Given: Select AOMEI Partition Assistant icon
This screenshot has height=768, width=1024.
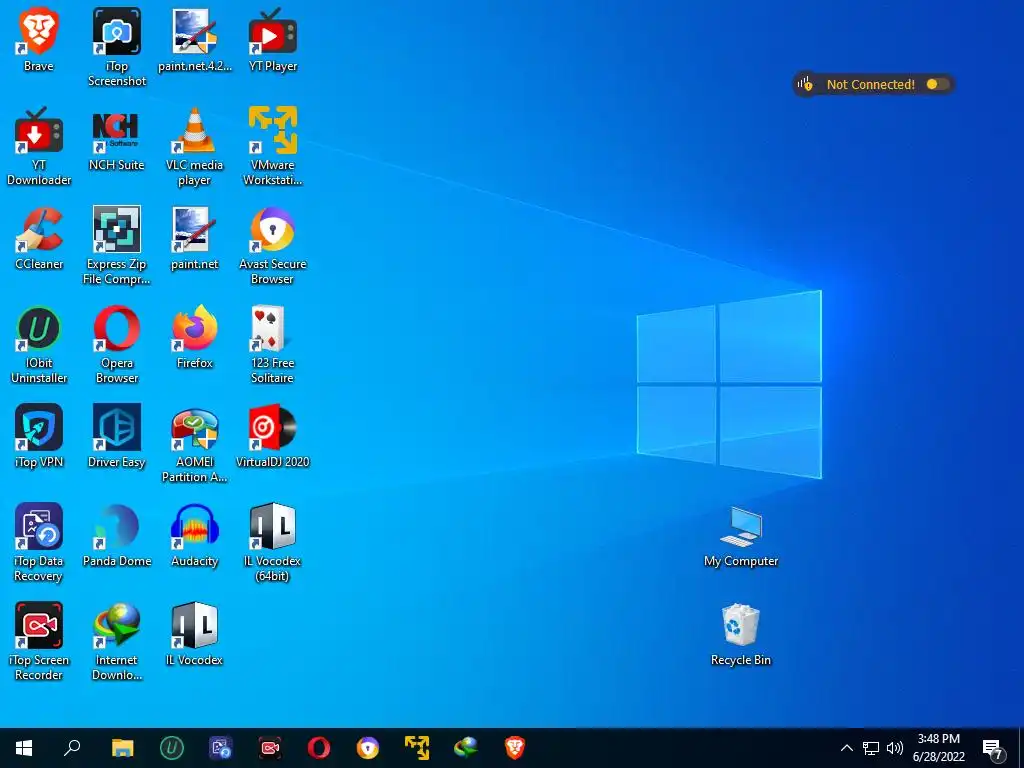Looking at the screenshot, I should coord(195,443).
